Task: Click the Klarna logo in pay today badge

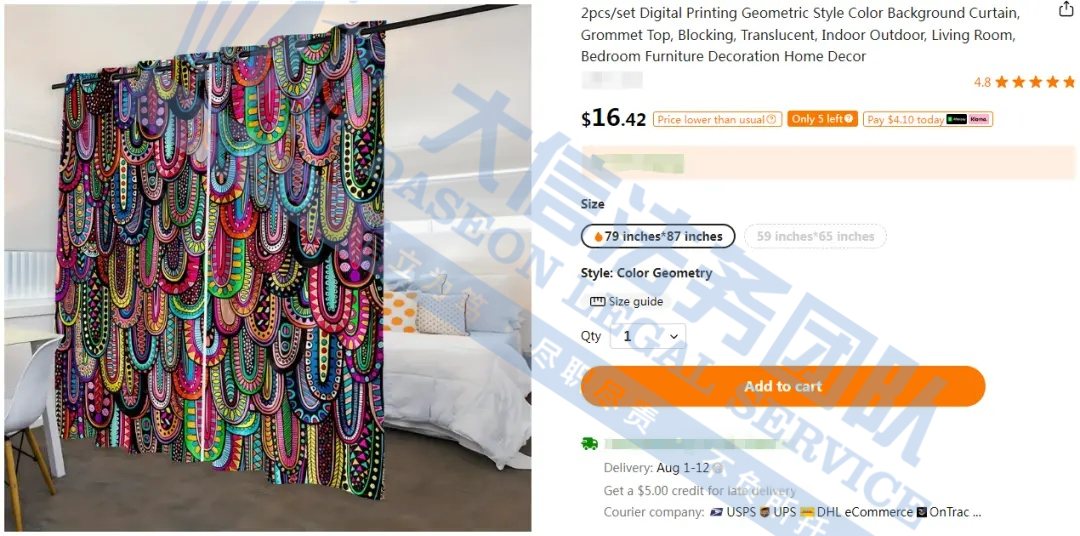Action: 979,119
